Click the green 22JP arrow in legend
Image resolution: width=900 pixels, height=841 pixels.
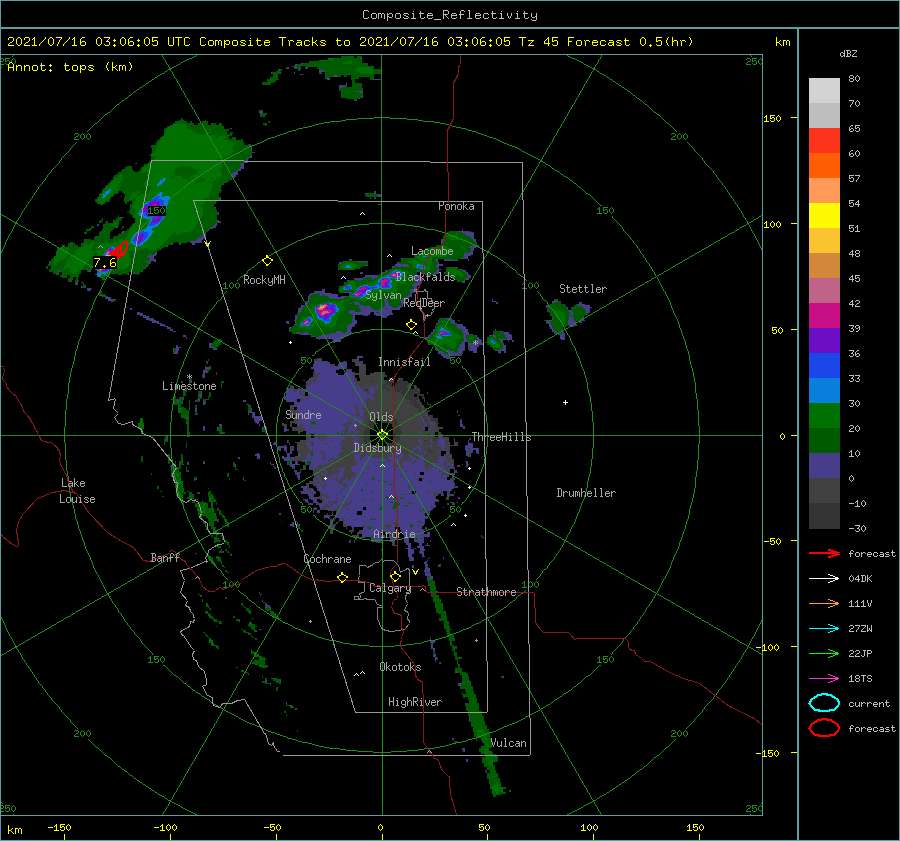click(824, 653)
